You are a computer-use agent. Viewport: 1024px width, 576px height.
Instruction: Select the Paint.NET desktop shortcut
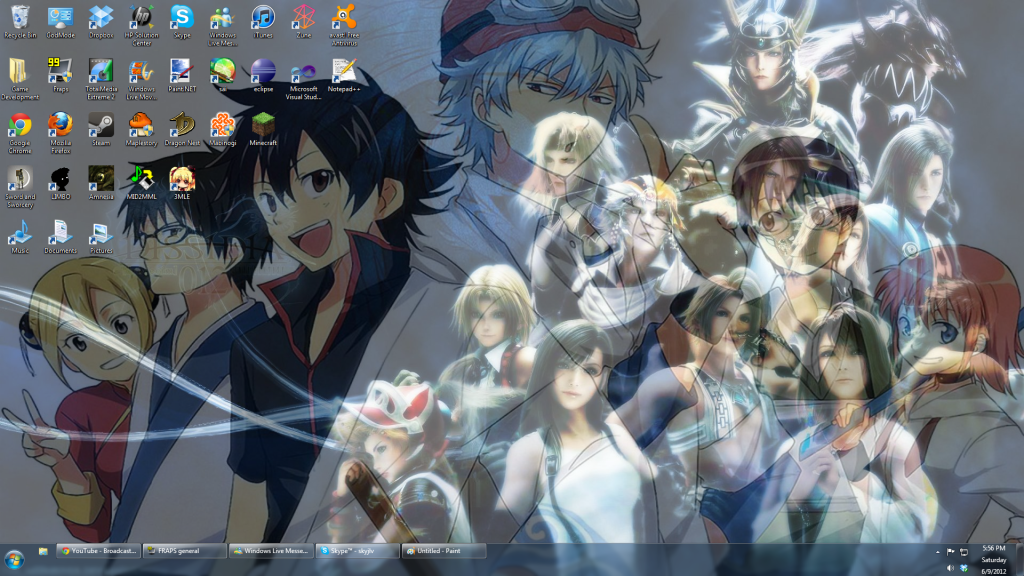click(x=182, y=75)
